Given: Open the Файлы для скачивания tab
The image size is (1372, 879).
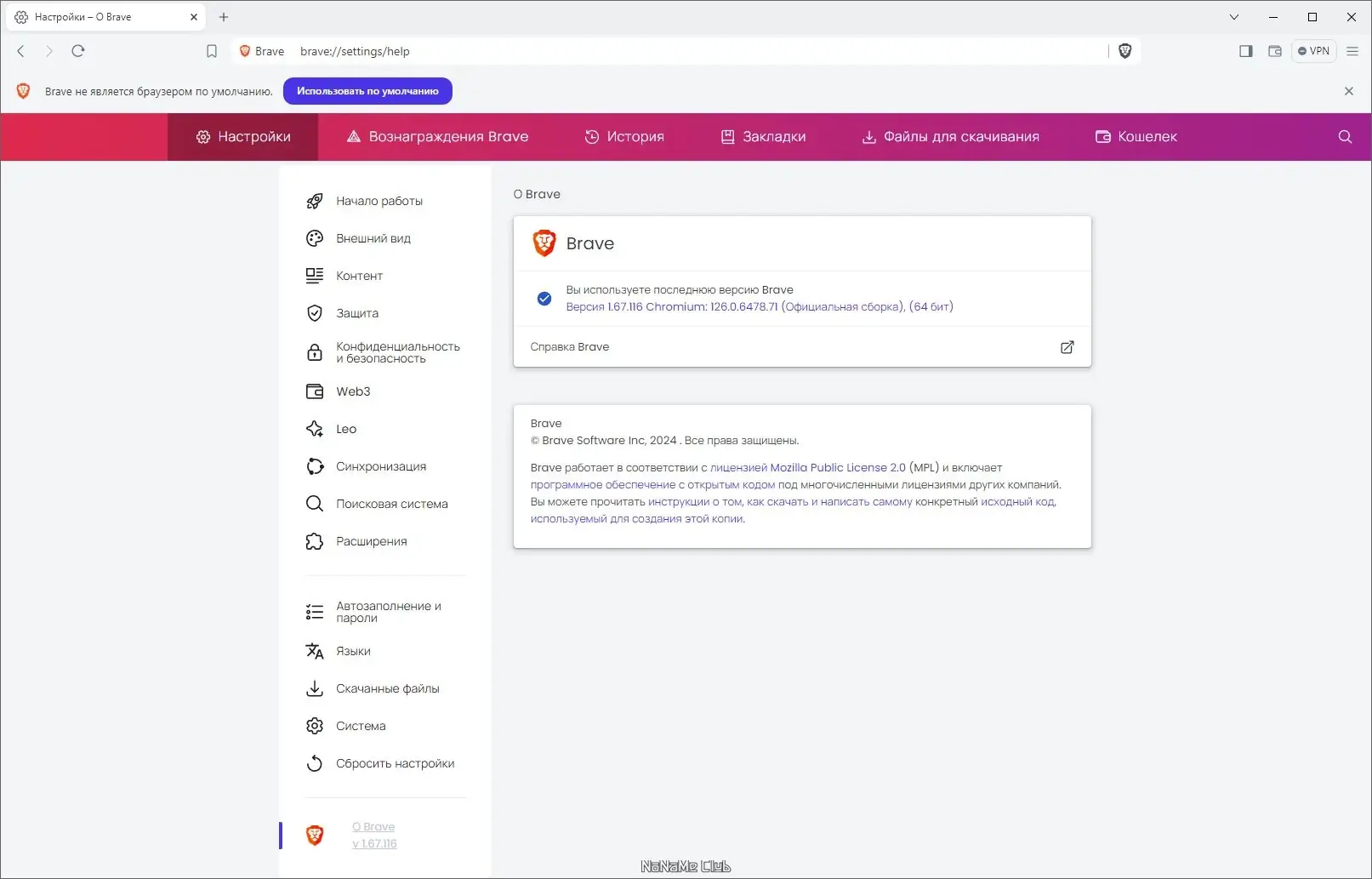Looking at the screenshot, I should pos(951,137).
